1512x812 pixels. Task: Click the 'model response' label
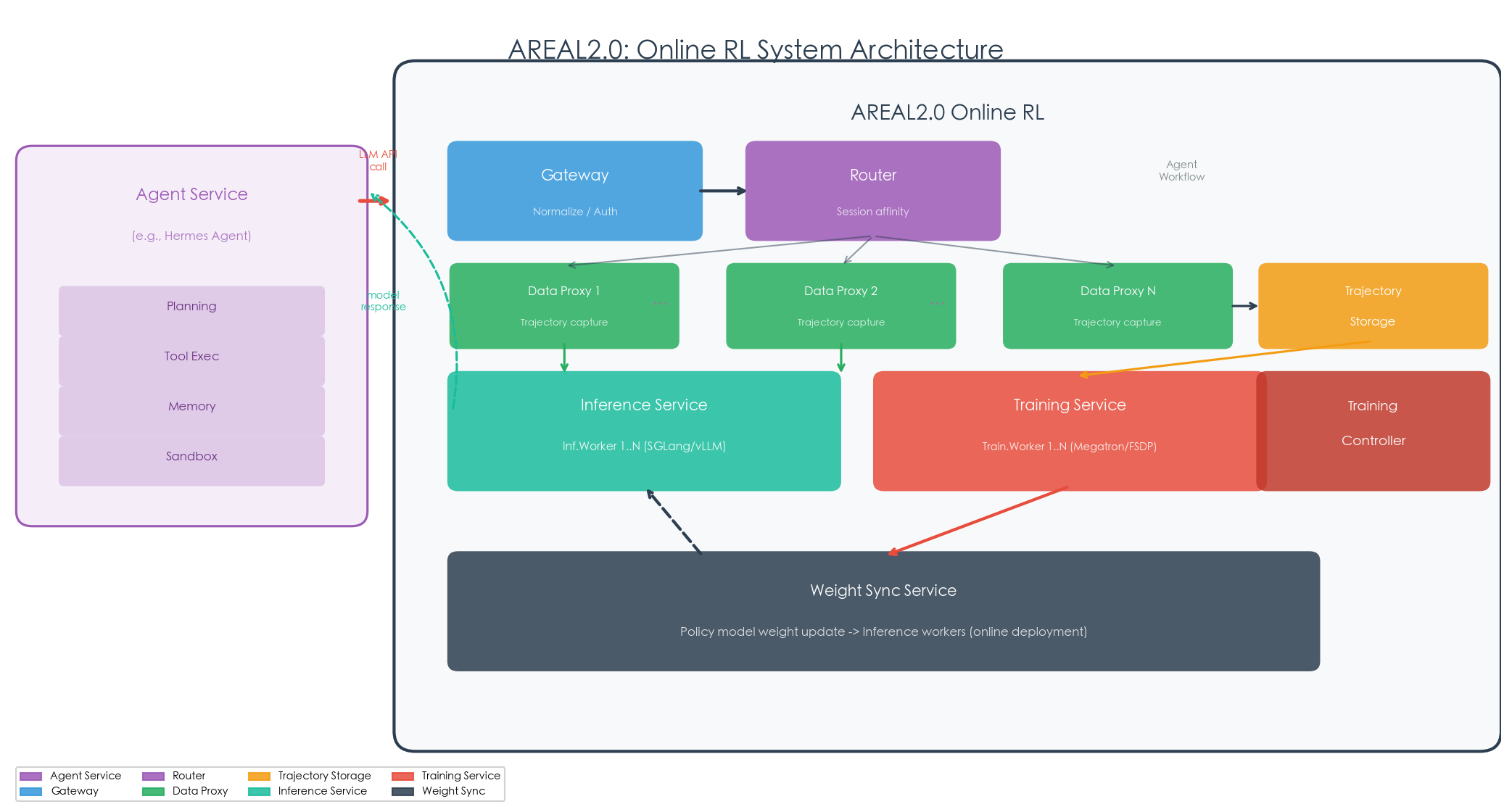[383, 301]
